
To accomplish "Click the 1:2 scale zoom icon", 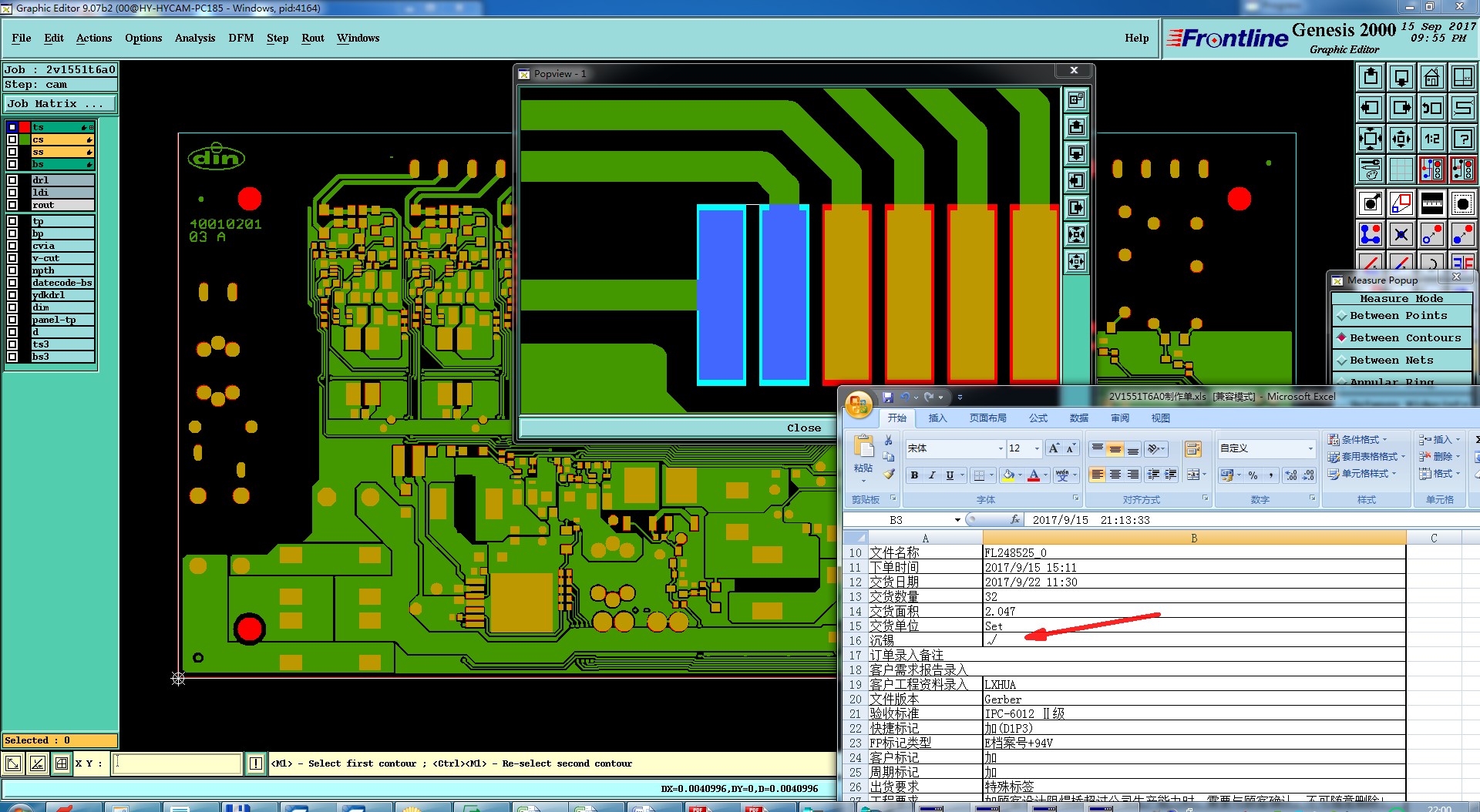I will pyautogui.click(x=1432, y=139).
